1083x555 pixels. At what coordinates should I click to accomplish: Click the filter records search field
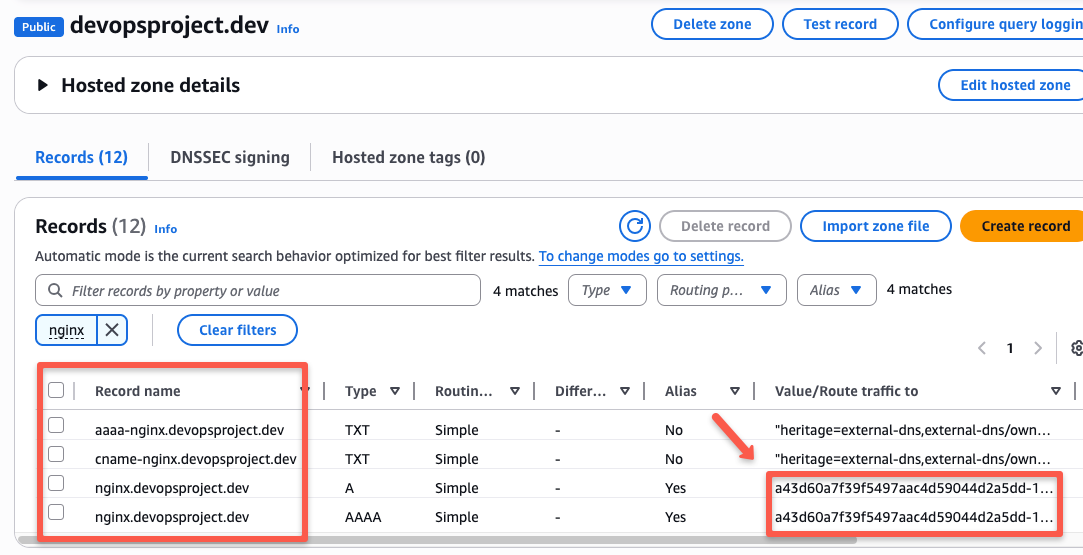258,291
